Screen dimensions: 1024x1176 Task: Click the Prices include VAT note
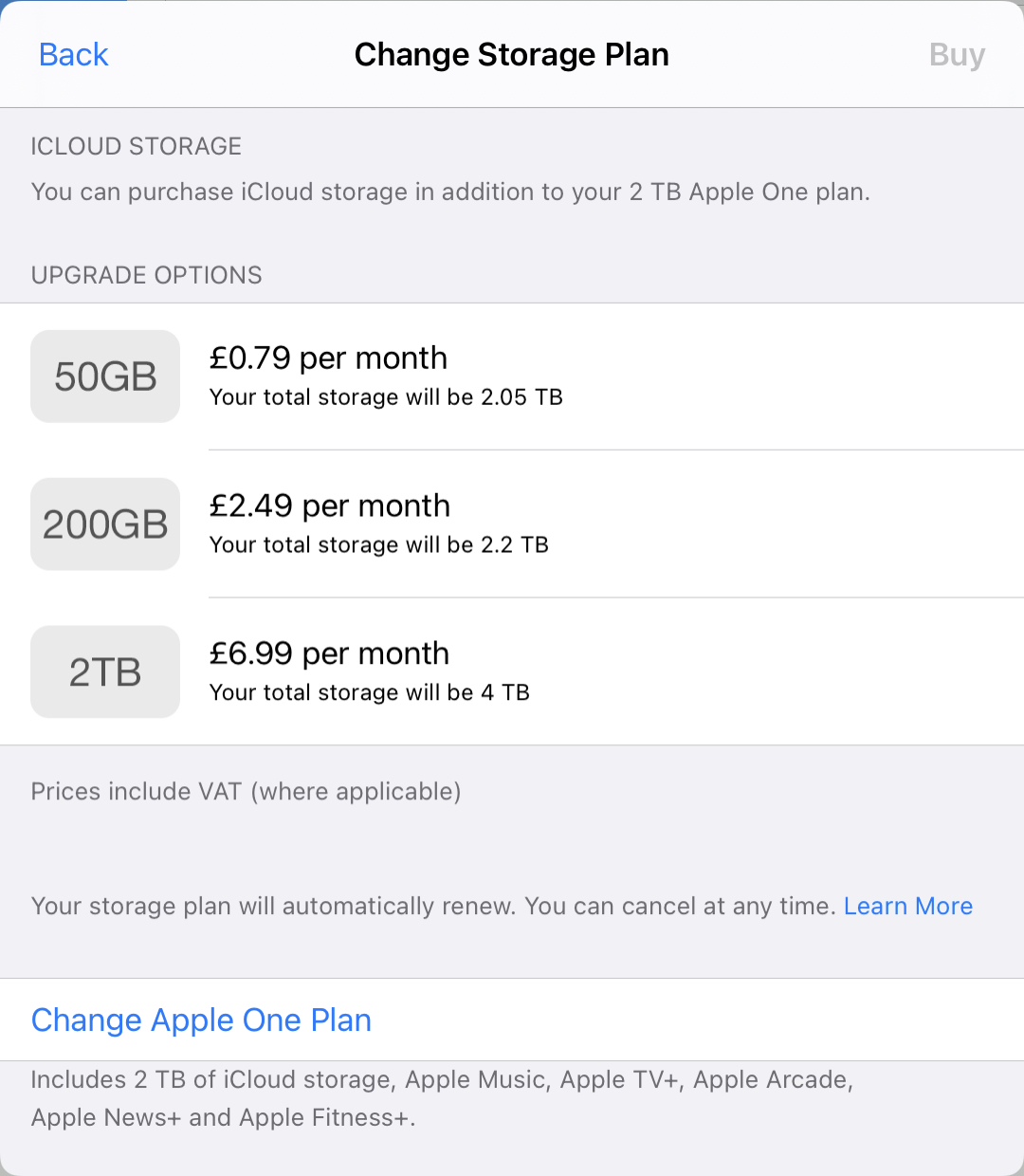[x=246, y=792]
